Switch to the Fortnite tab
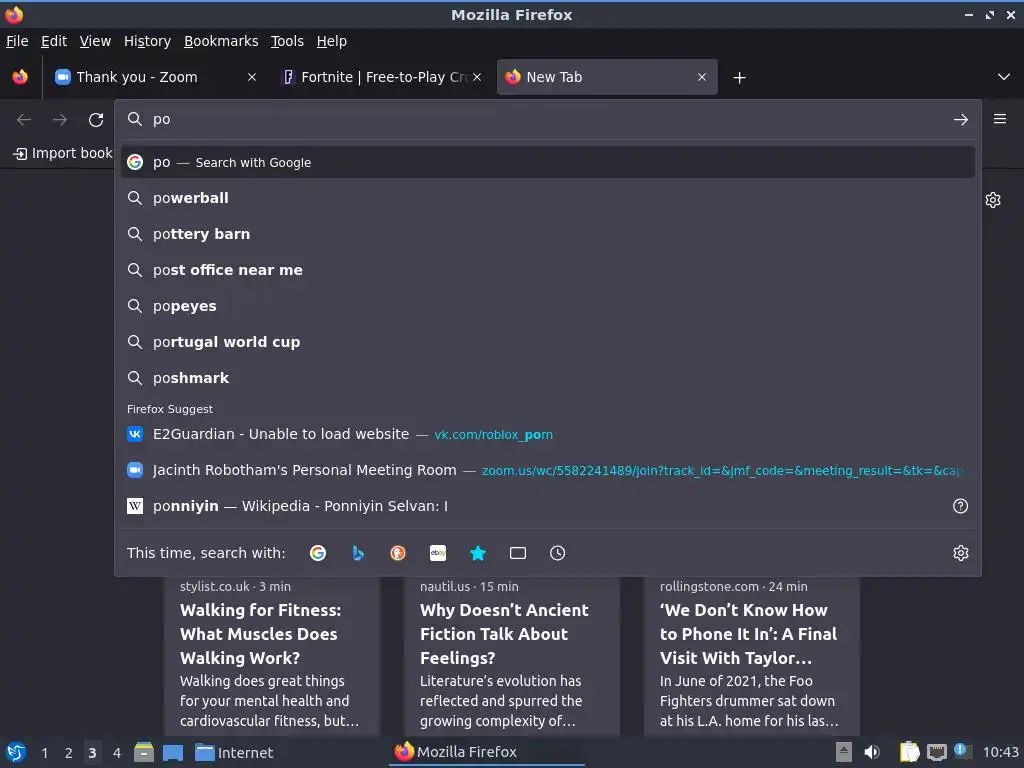 pyautogui.click(x=382, y=77)
